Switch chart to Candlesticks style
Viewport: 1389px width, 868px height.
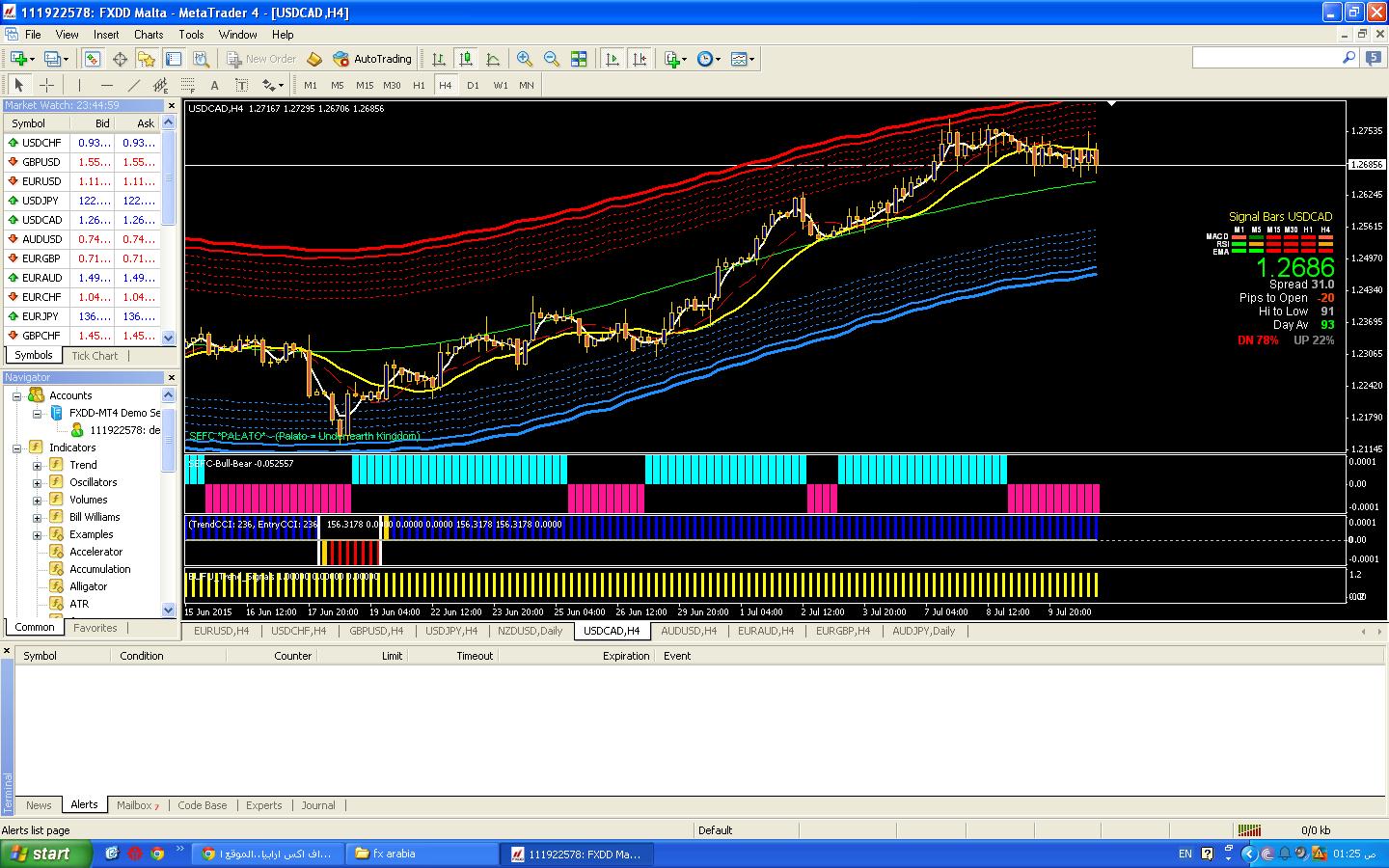coord(466,59)
